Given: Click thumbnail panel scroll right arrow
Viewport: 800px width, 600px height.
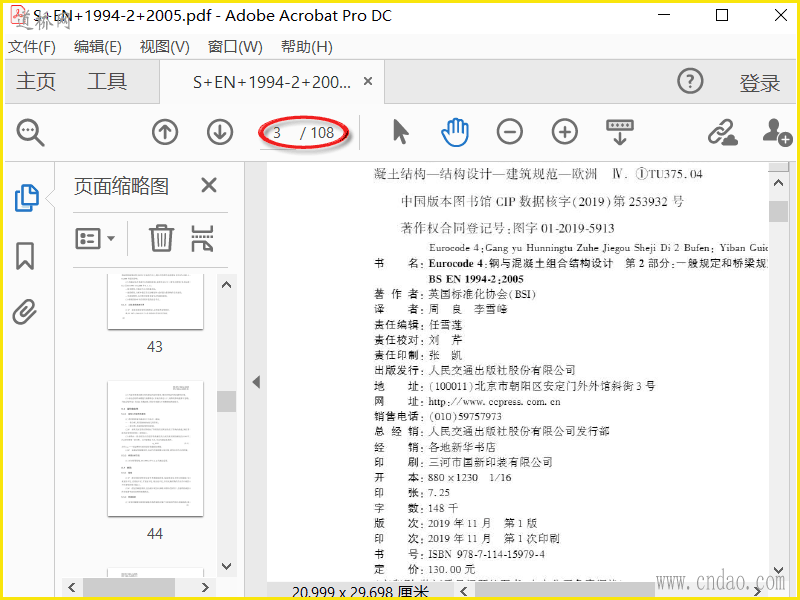Looking at the screenshot, I should click(x=205, y=587).
